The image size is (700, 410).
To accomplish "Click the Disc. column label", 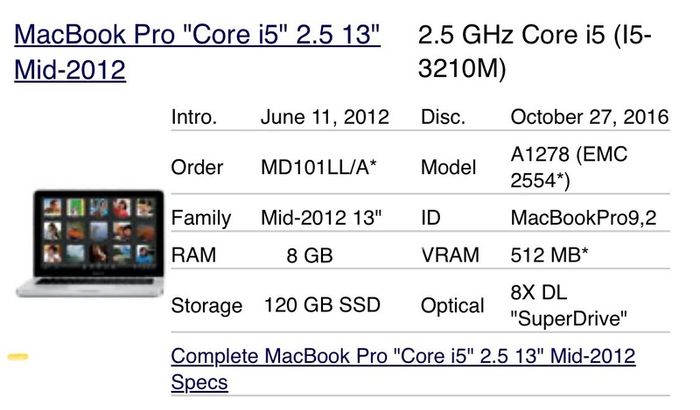I will (443, 117).
